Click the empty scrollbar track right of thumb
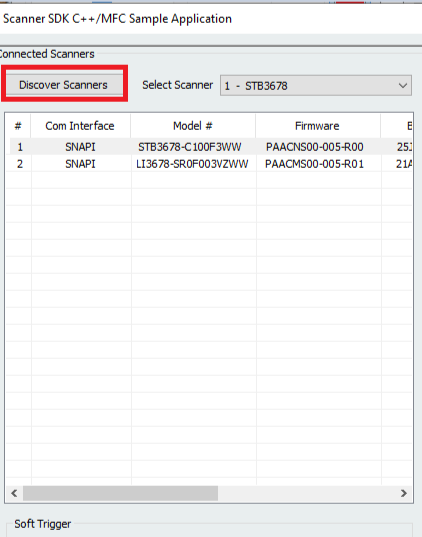 [307, 494]
